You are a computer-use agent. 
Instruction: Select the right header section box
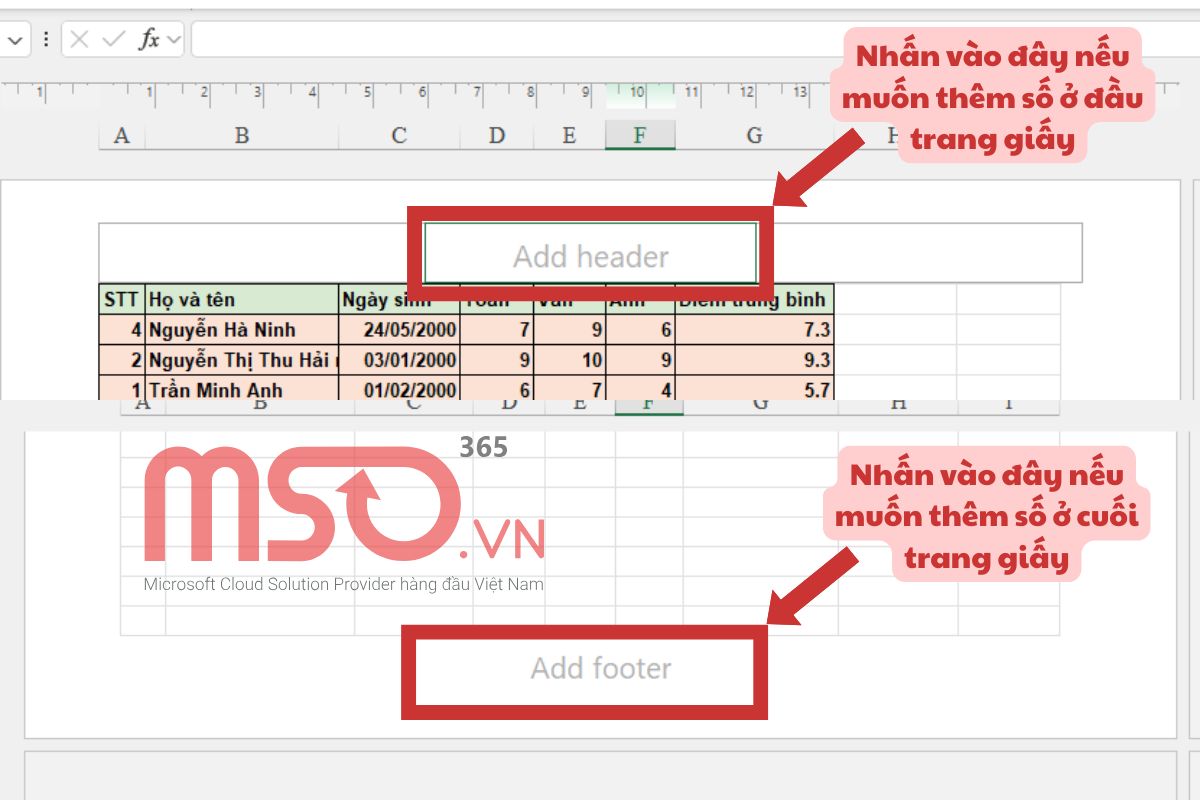pyautogui.click(x=920, y=253)
